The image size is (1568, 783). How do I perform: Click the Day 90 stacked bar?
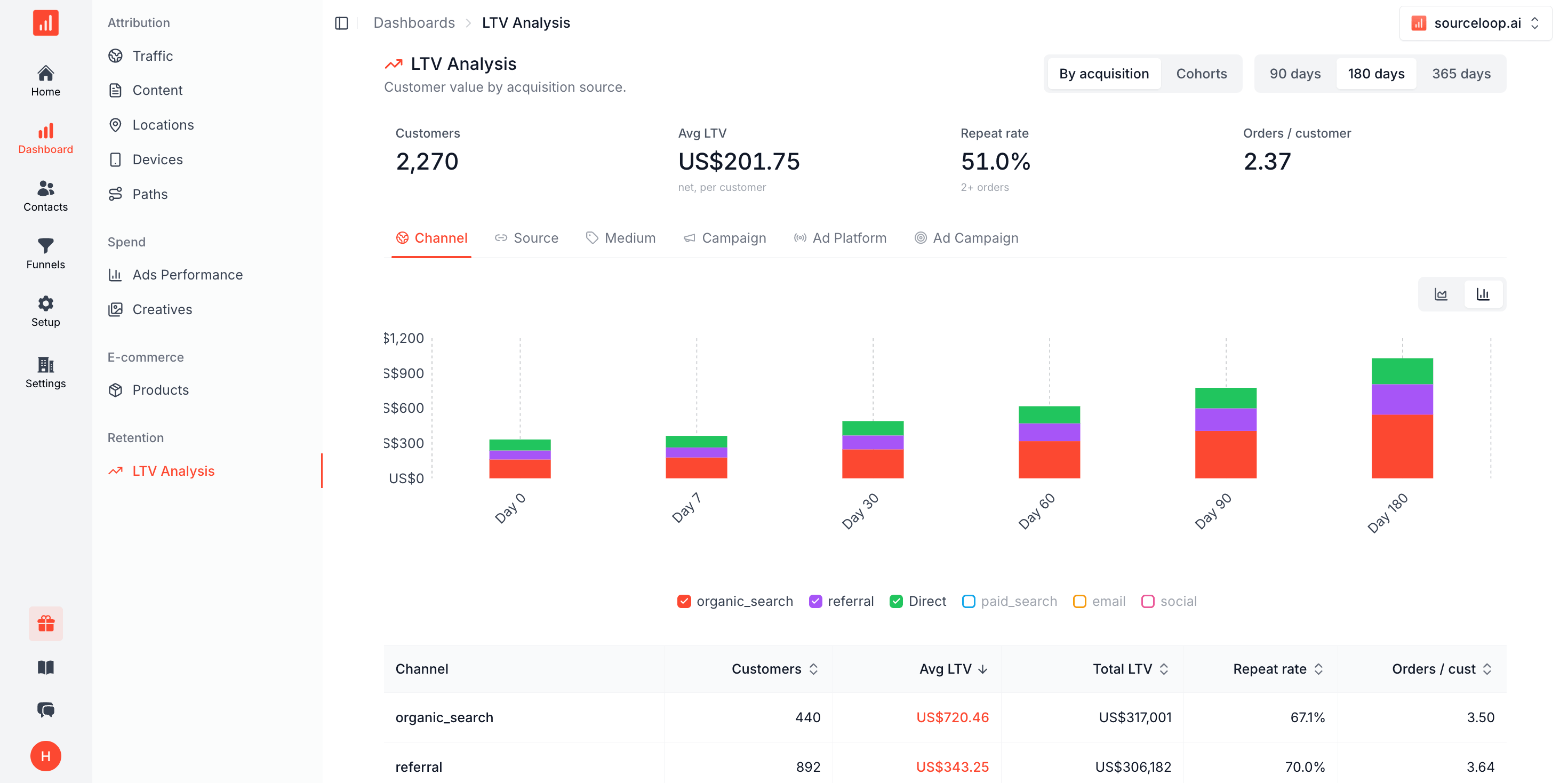click(1225, 433)
